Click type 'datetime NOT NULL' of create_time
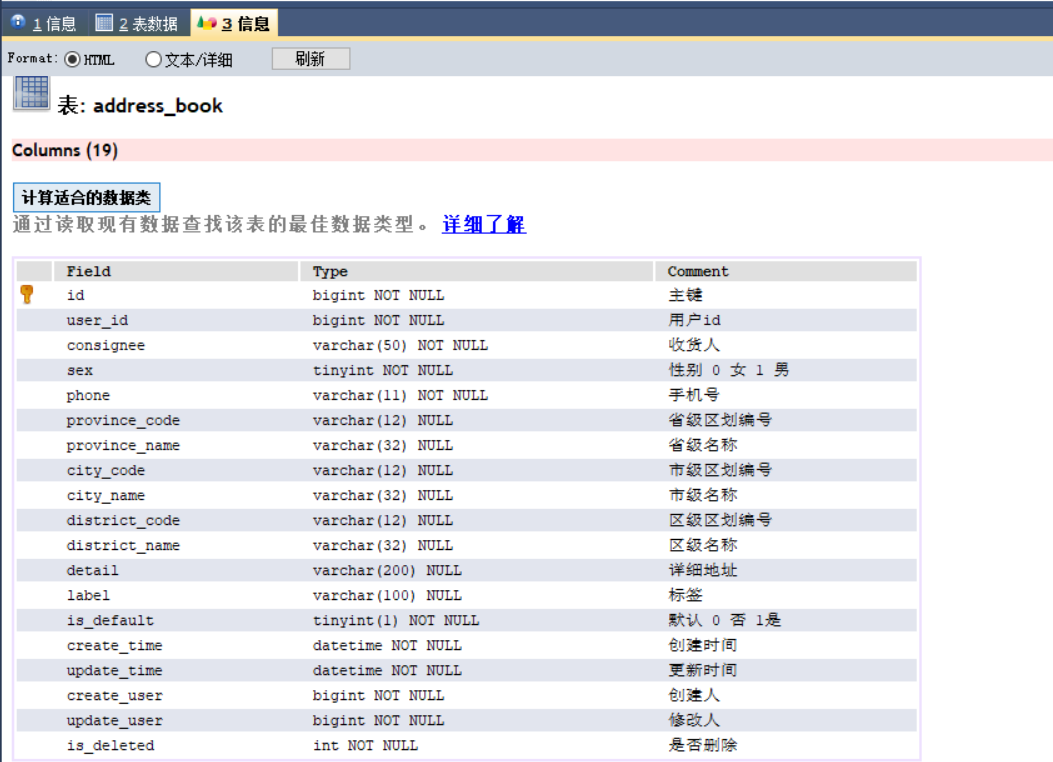This screenshot has height=762, width=1053. (x=387, y=645)
